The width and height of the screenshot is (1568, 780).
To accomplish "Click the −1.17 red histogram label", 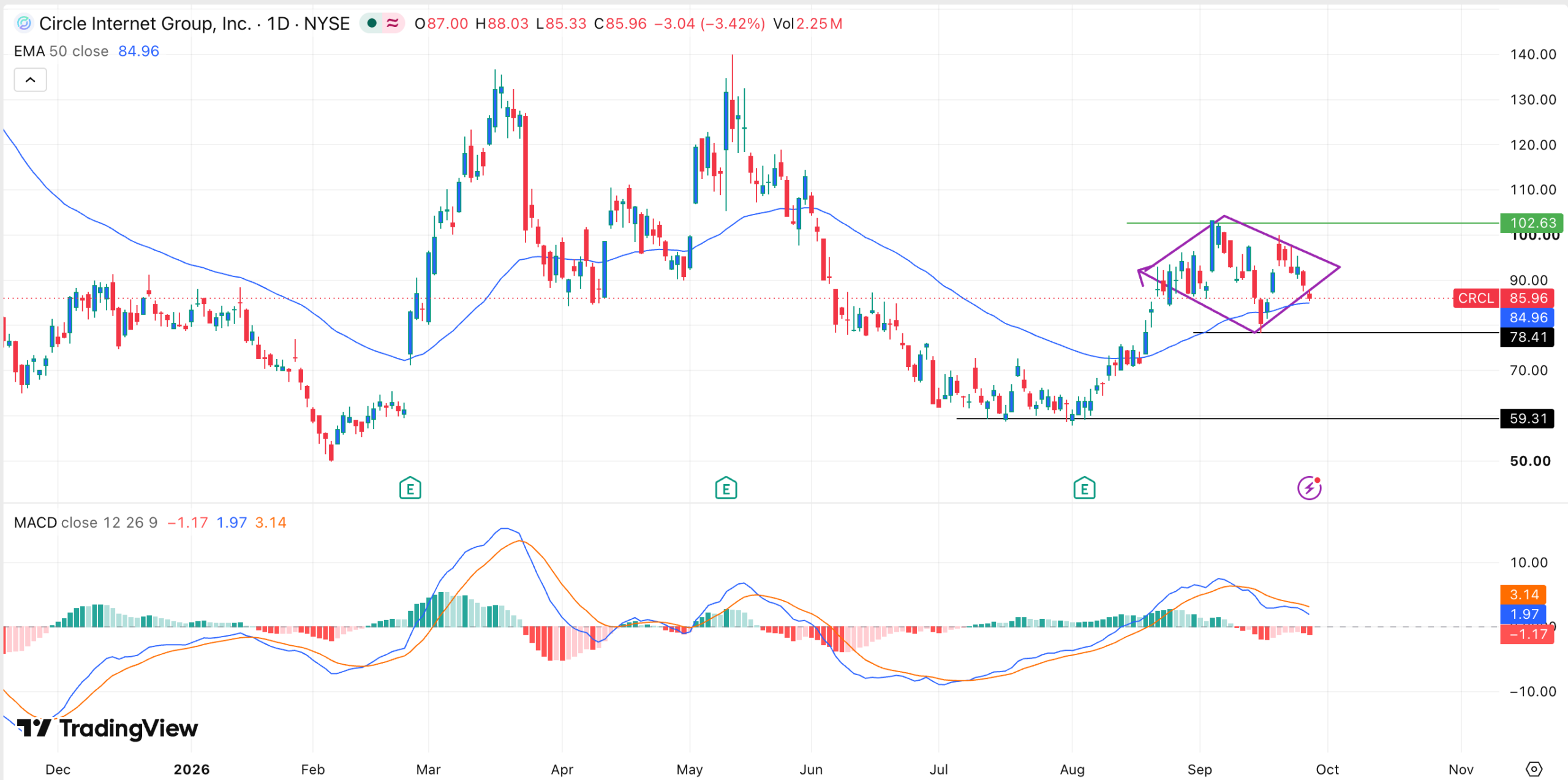I will [1527, 634].
